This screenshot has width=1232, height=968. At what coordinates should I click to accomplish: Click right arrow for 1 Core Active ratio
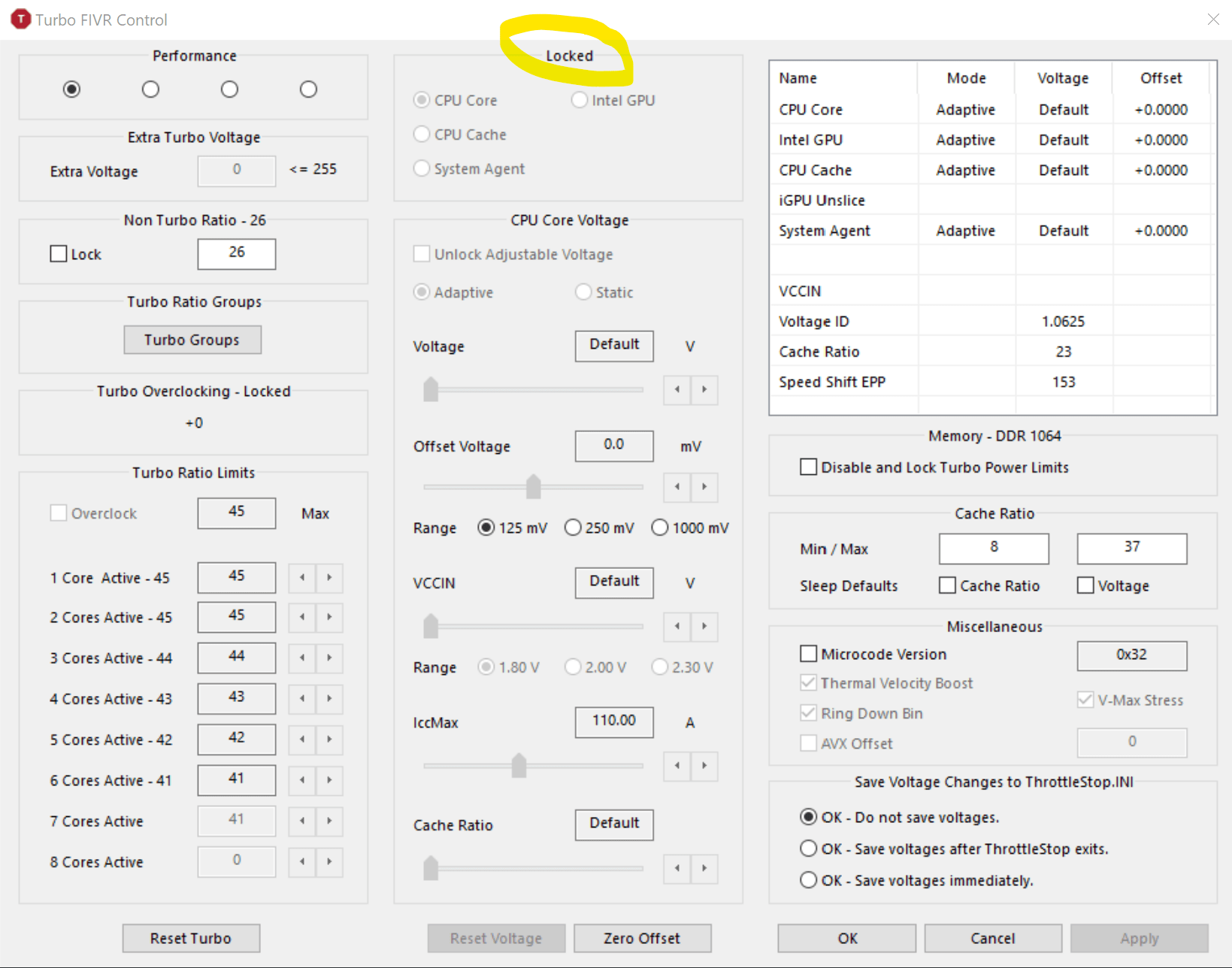pyautogui.click(x=329, y=577)
